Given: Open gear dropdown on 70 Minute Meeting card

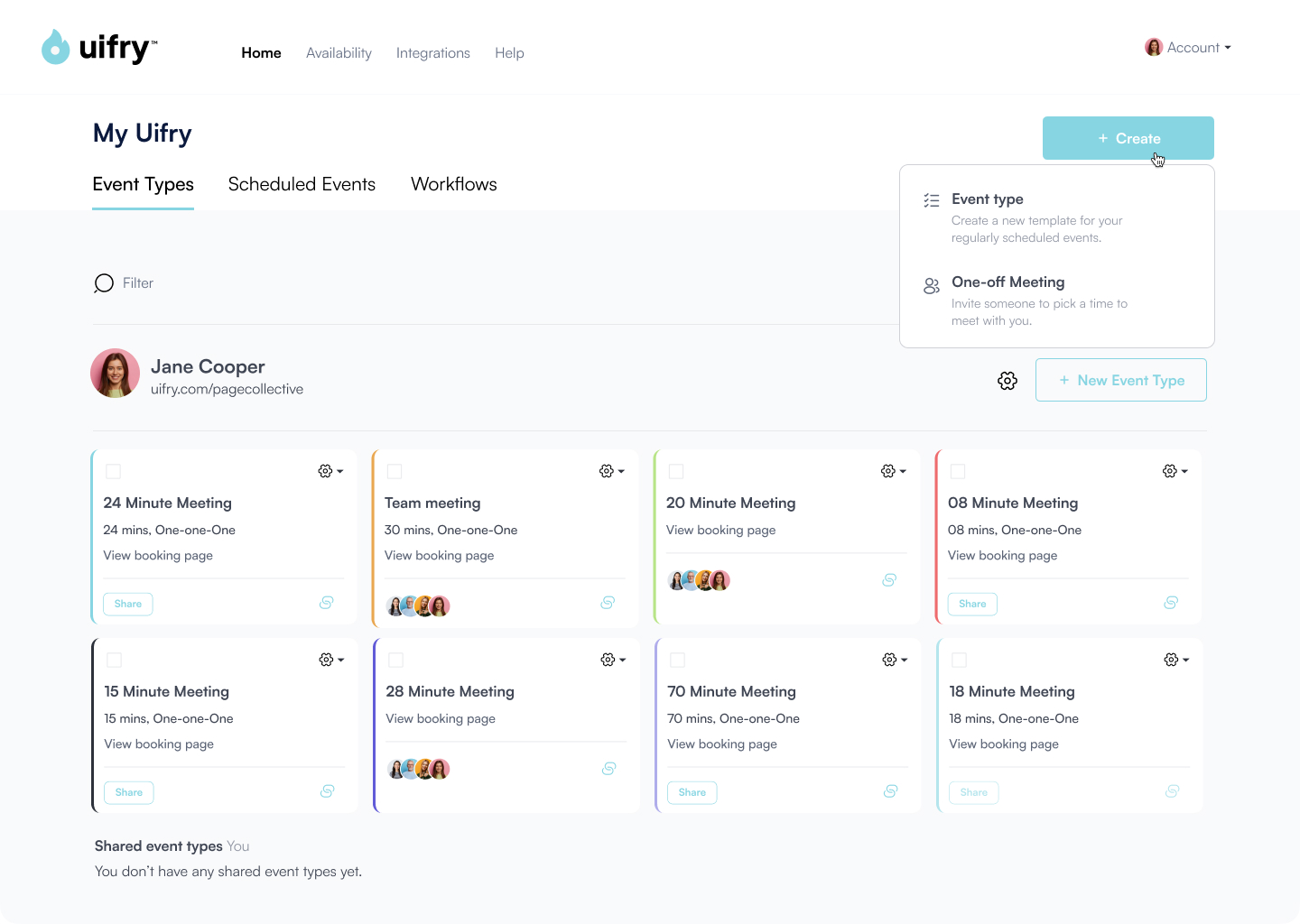Looking at the screenshot, I should 895,660.
